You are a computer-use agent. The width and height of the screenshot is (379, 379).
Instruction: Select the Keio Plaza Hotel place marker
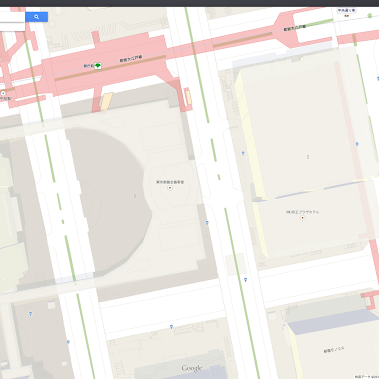click(x=302, y=218)
